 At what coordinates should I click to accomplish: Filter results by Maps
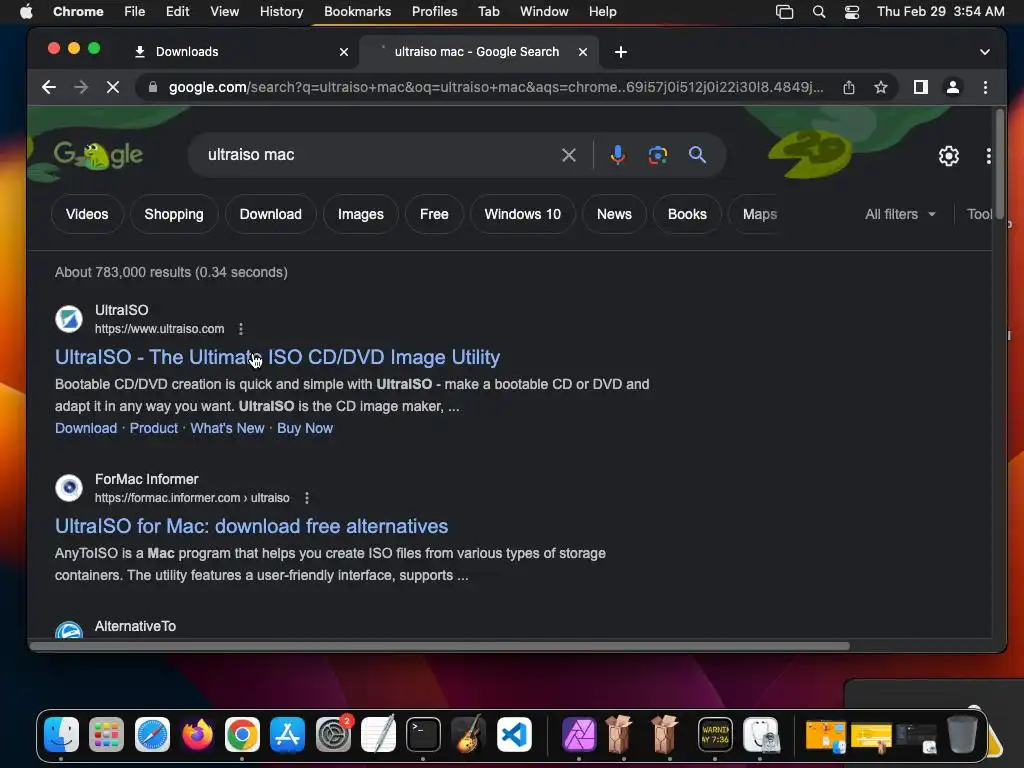click(x=760, y=214)
